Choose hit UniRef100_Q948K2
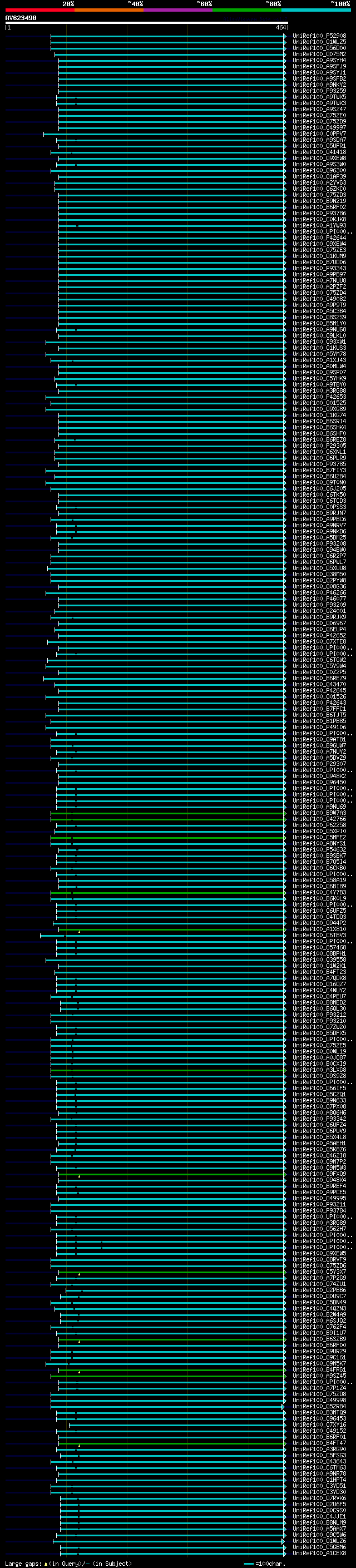Viewport: 356px width, 1568px height. pos(319,776)
